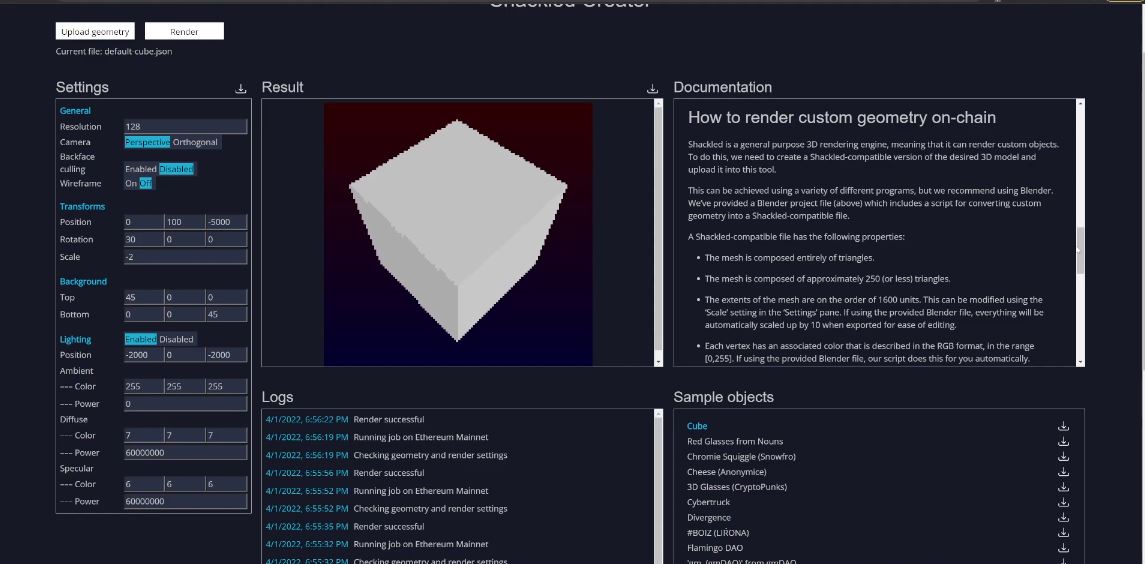Edit Specular Power field
The height and width of the screenshot is (564, 1145).
(x=185, y=501)
